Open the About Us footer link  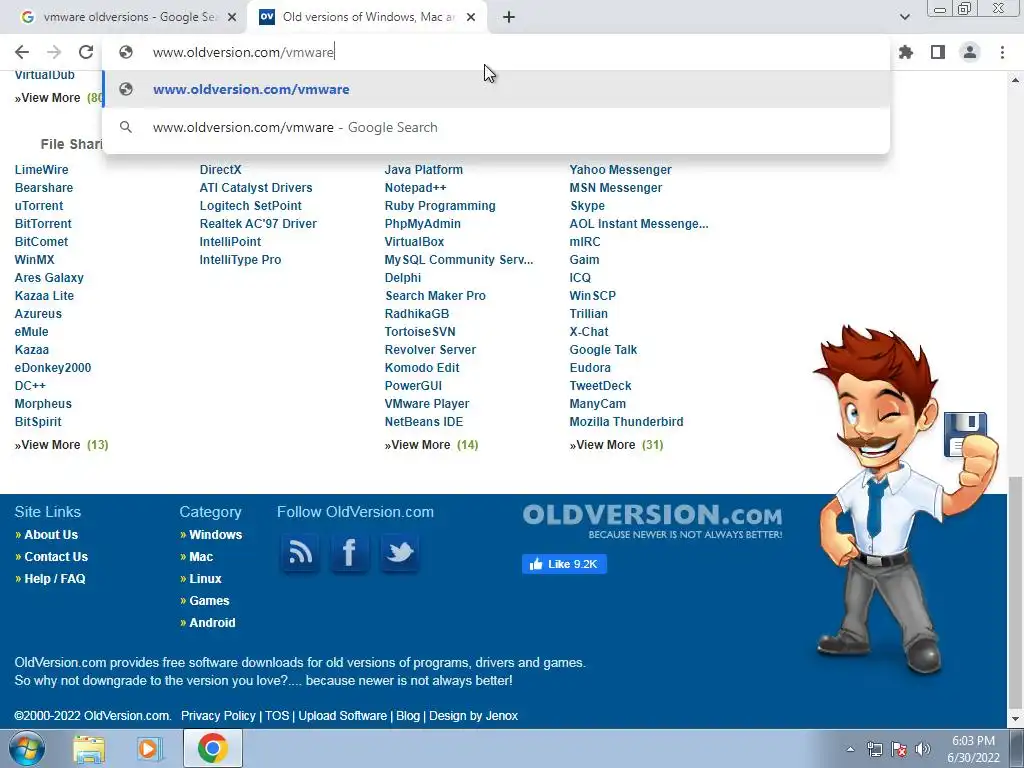pyautogui.click(x=51, y=535)
